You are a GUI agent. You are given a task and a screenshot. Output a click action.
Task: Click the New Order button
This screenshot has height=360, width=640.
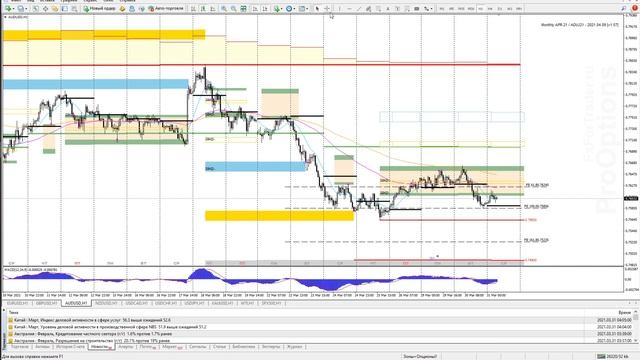coord(100,8)
